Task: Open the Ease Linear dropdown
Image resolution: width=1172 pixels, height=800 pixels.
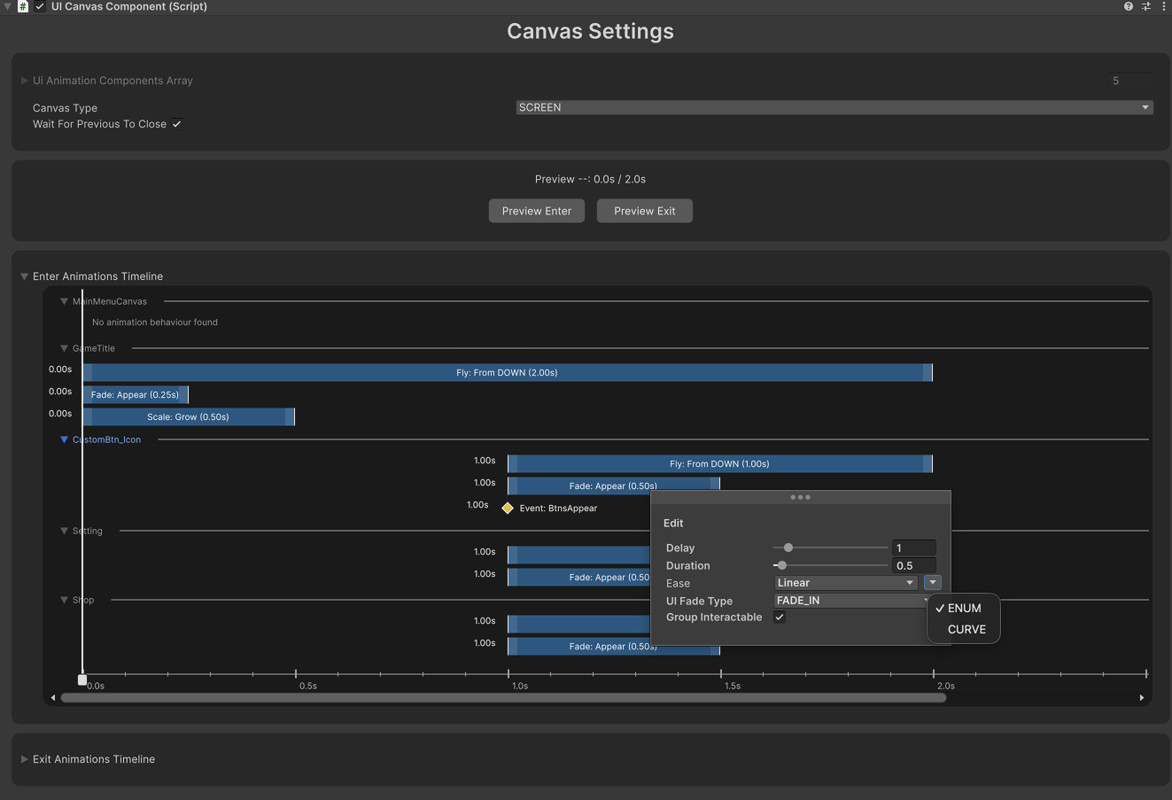Action: pos(845,583)
